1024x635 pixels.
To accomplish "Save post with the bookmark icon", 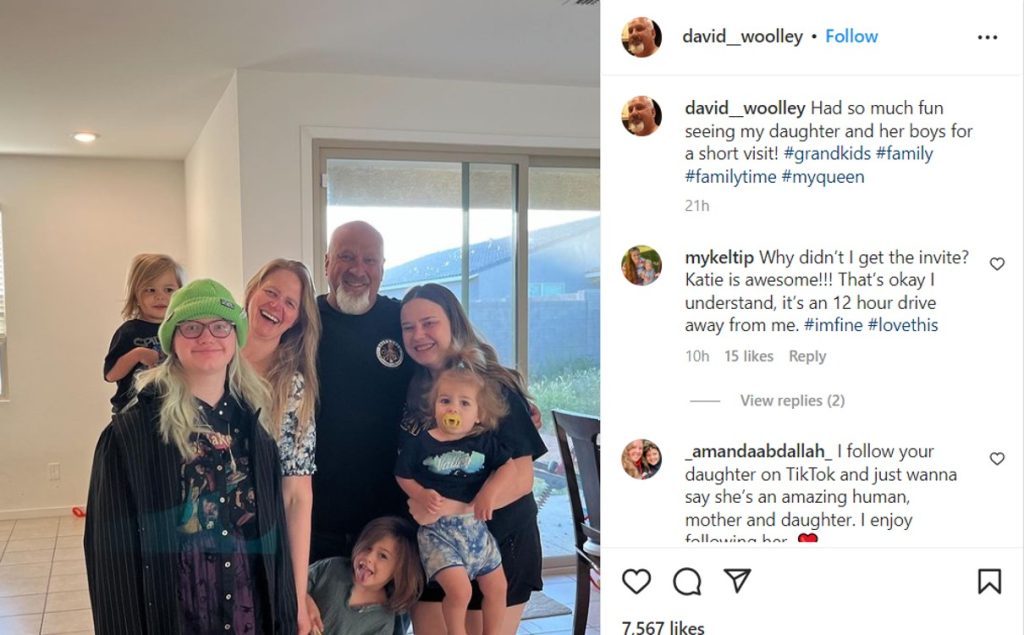I will [989, 581].
